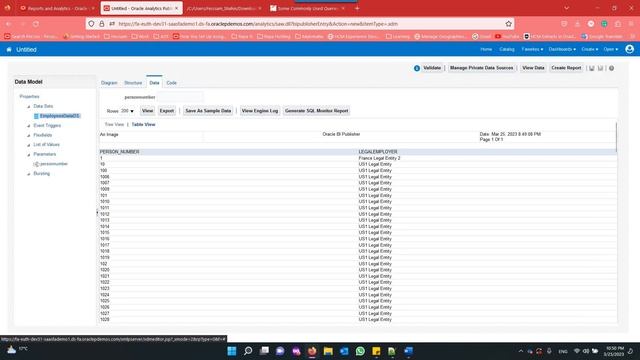Viewport: 640px width, 360px height.
Task: Open the Open dropdown menu
Action: coord(611,49)
